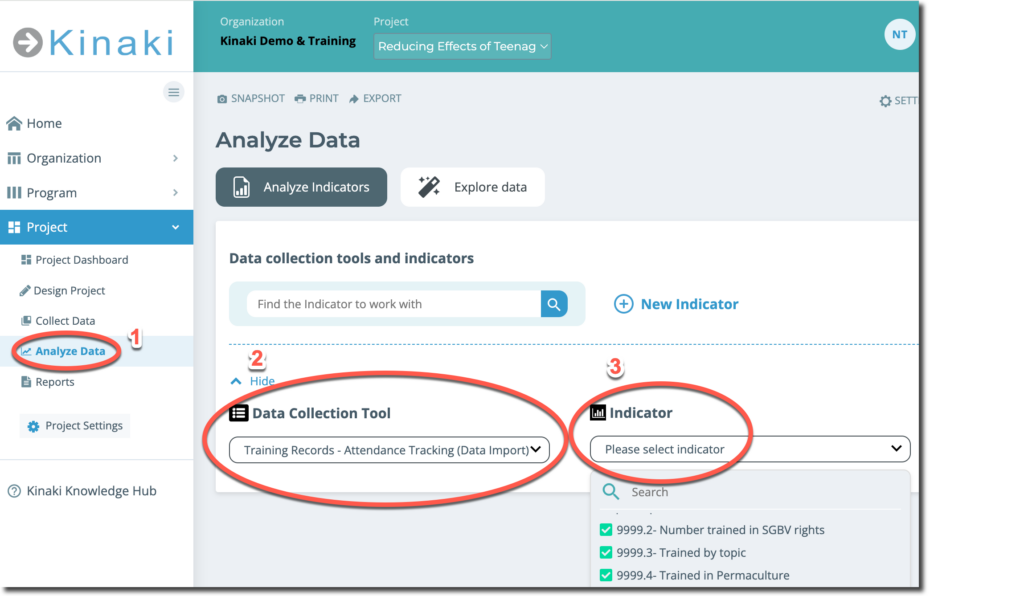Viewport: 1024px width, 596px height.
Task: Expand the Organization submenu chevron
Action: (175, 158)
